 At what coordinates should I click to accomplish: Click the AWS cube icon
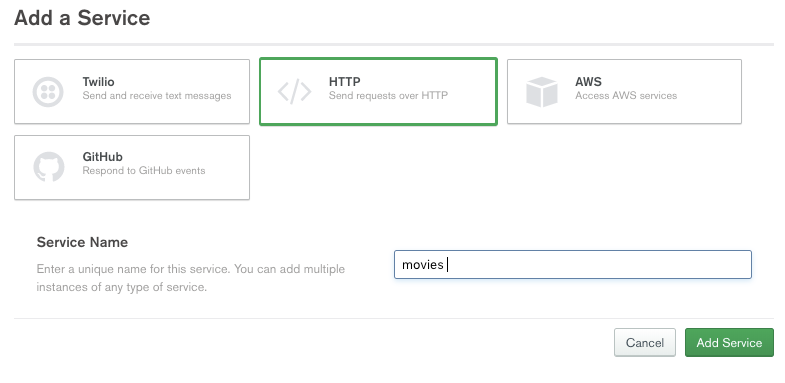pyautogui.click(x=542, y=92)
